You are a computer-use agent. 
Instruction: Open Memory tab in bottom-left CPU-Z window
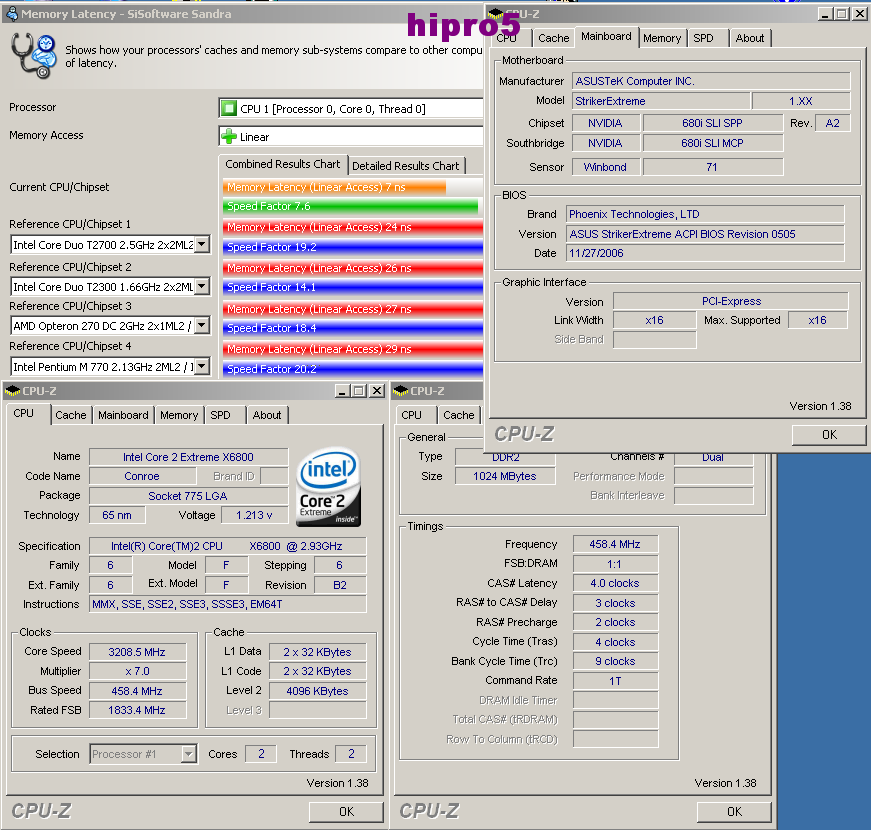point(179,415)
